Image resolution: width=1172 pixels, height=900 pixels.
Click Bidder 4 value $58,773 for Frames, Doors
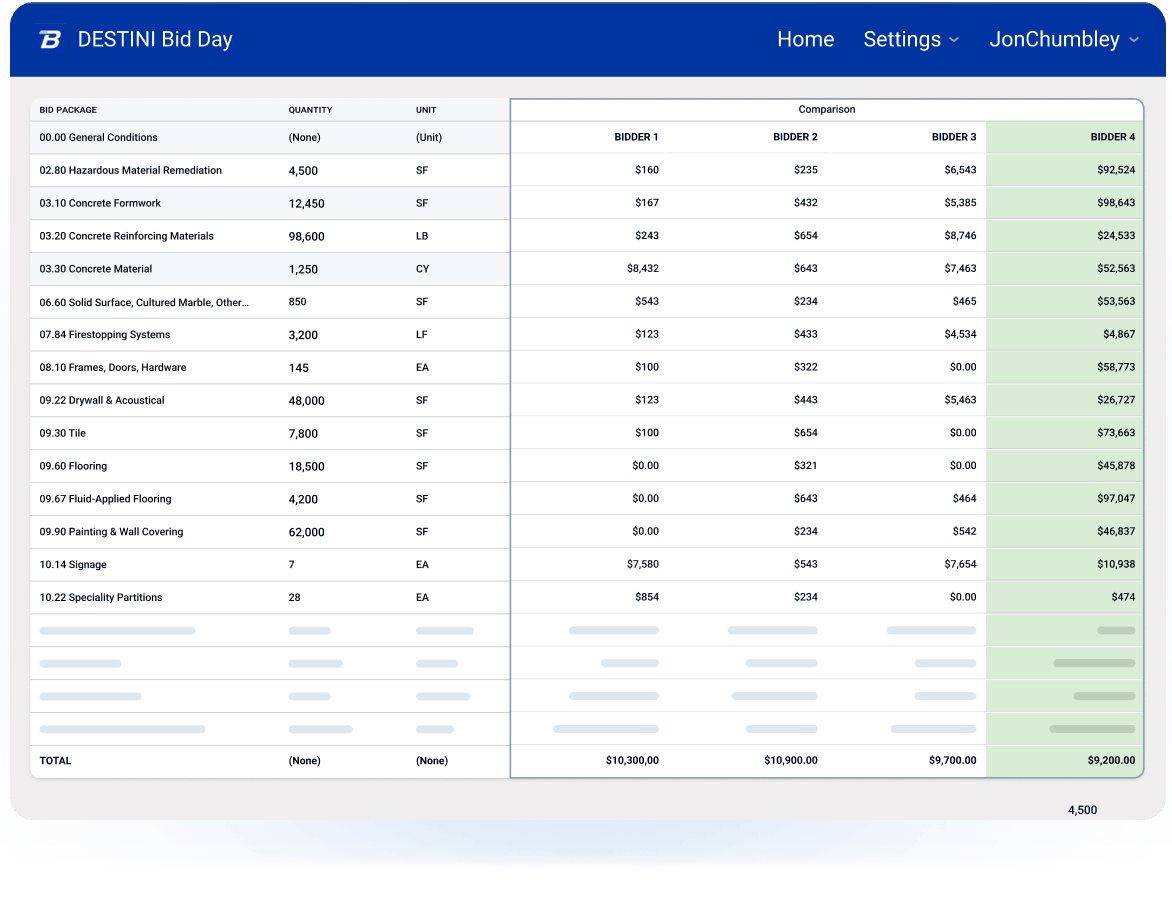click(1116, 367)
